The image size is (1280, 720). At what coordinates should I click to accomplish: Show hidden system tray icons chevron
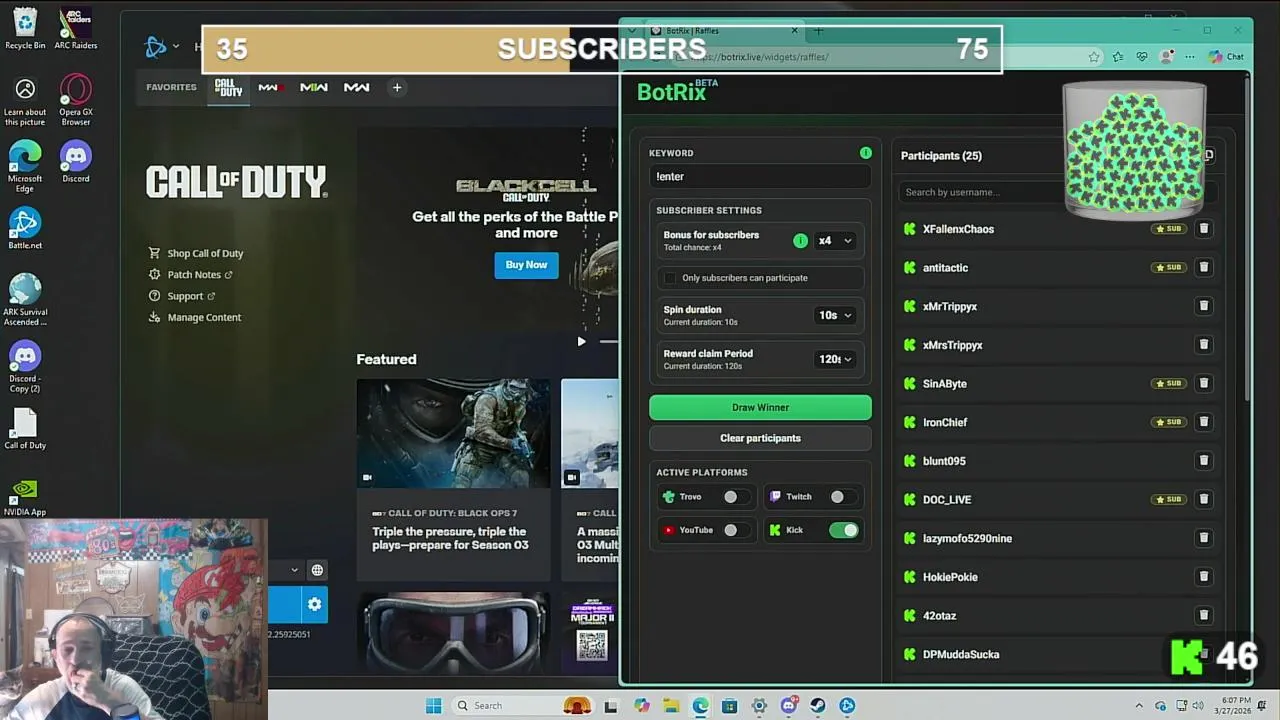tap(1138, 706)
